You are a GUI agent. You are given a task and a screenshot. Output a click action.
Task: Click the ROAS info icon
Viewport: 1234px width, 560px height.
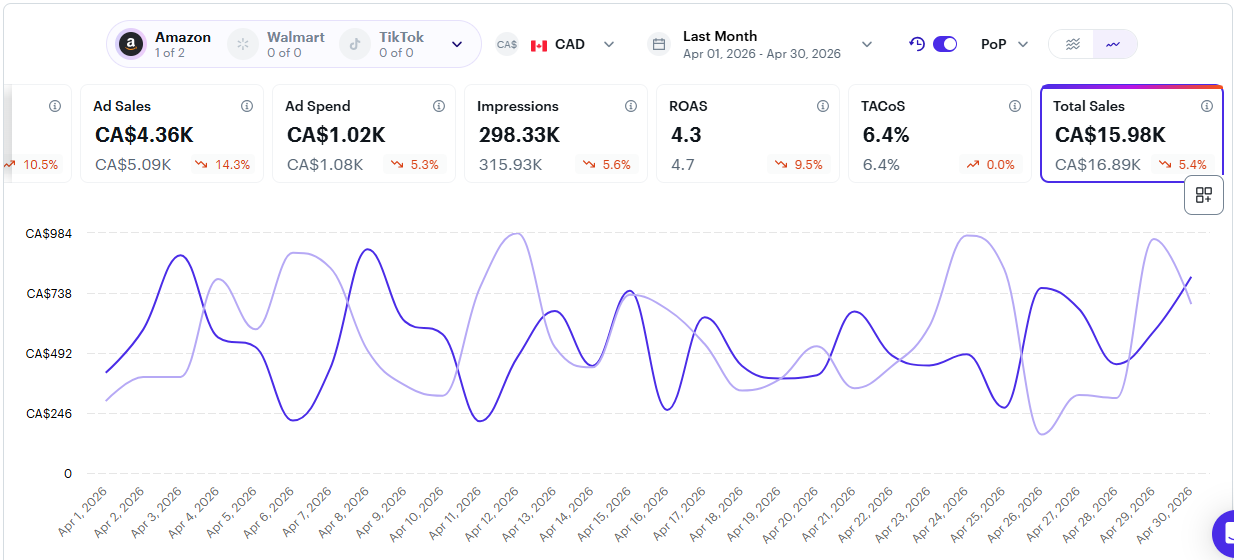823,106
